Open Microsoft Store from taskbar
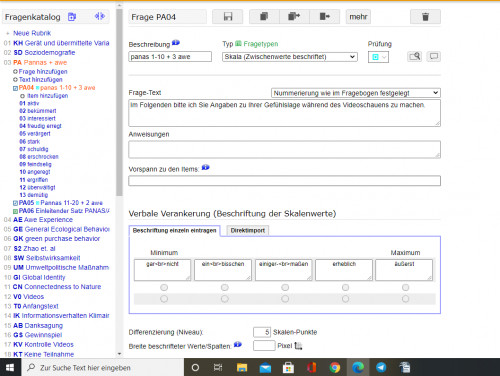 coord(288,368)
